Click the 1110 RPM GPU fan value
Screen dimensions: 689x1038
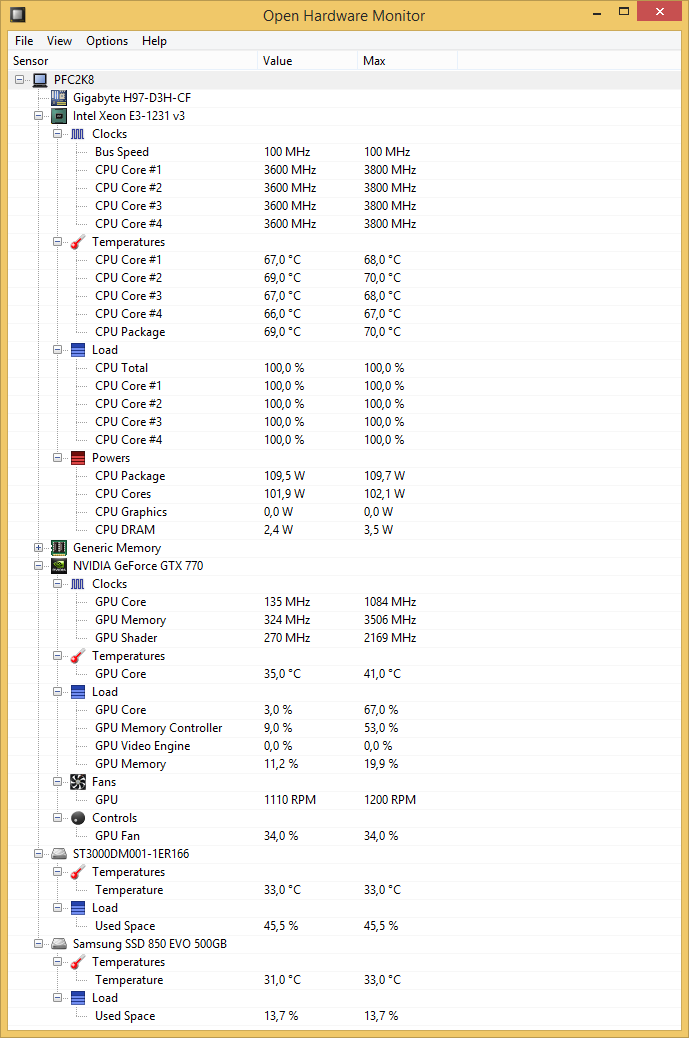click(x=290, y=800)
